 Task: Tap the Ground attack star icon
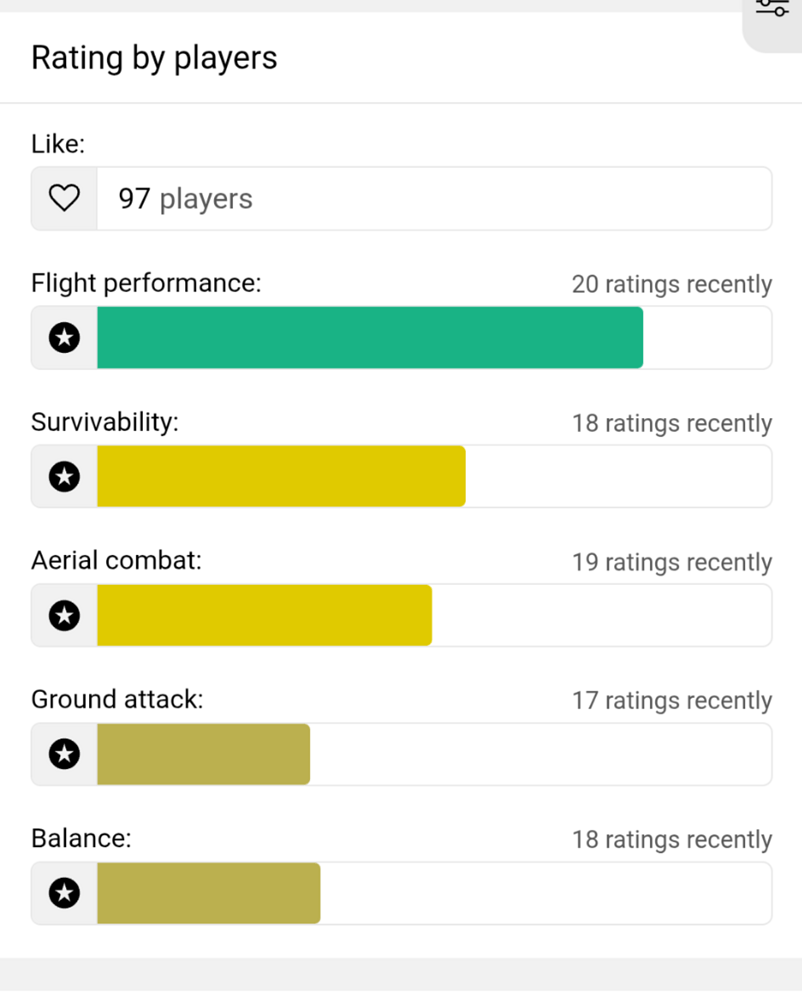coord(64,754)
